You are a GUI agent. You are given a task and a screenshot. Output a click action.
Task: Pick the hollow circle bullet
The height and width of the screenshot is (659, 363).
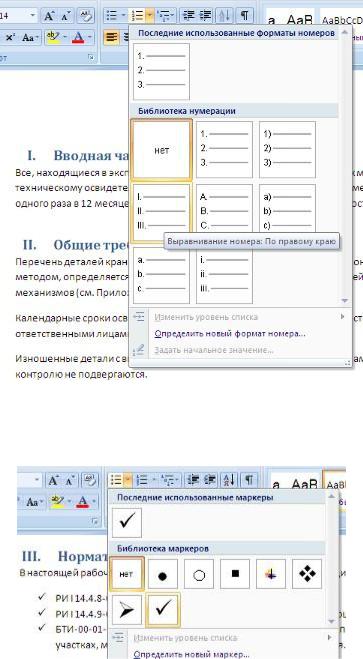click(x=199, y=574)
